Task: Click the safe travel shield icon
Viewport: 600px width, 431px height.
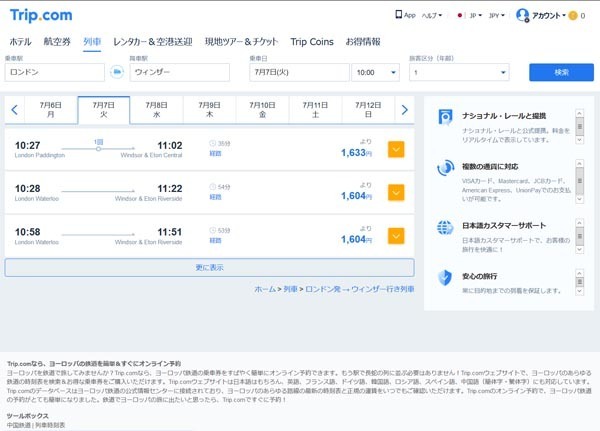Action: [x=445, y=278]
